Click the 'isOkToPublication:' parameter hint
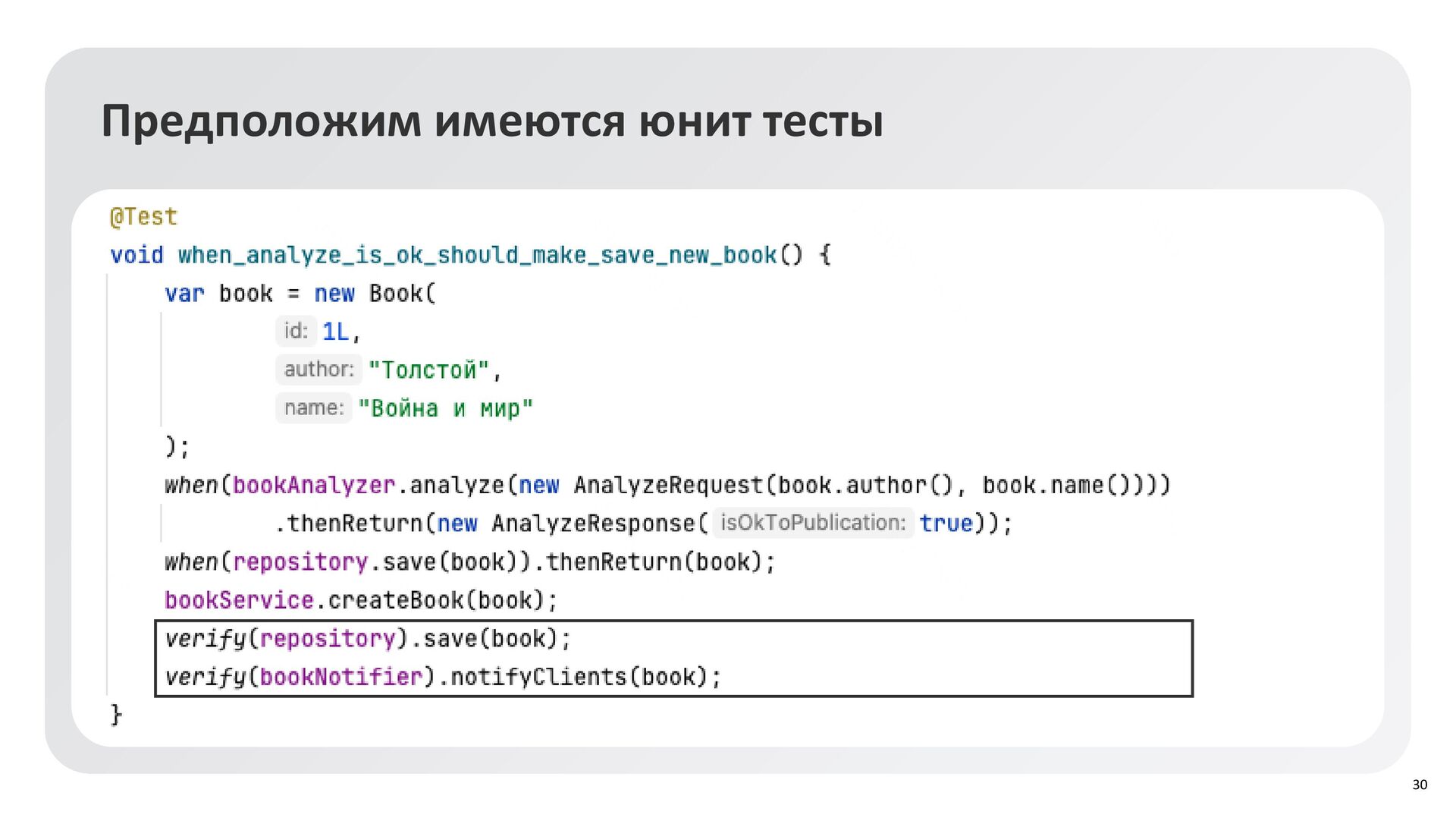1456x821 pixels. [x=812, y=523]
